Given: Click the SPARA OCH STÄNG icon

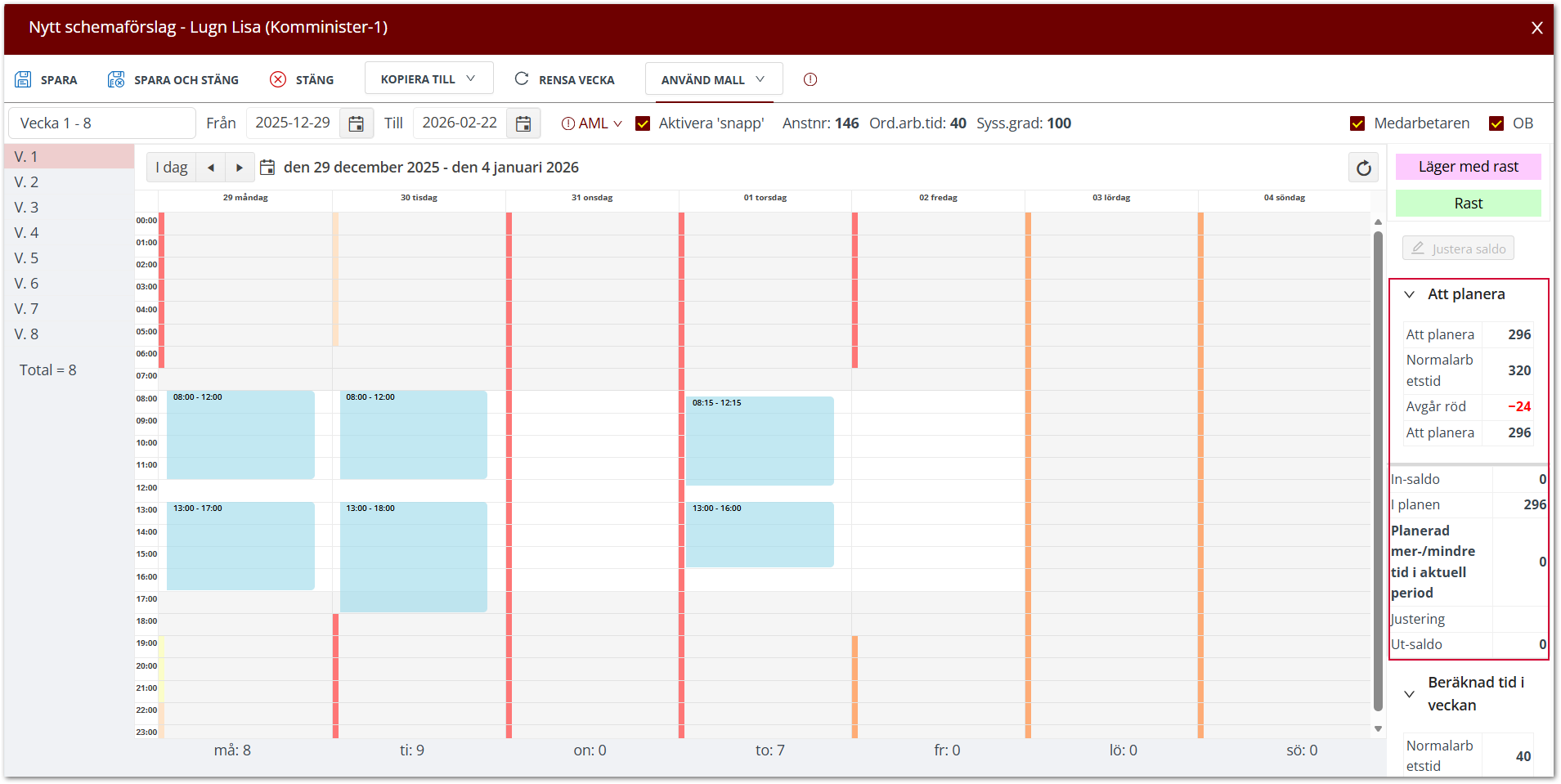Looking at the screenshot, I should tap(116, 79).
